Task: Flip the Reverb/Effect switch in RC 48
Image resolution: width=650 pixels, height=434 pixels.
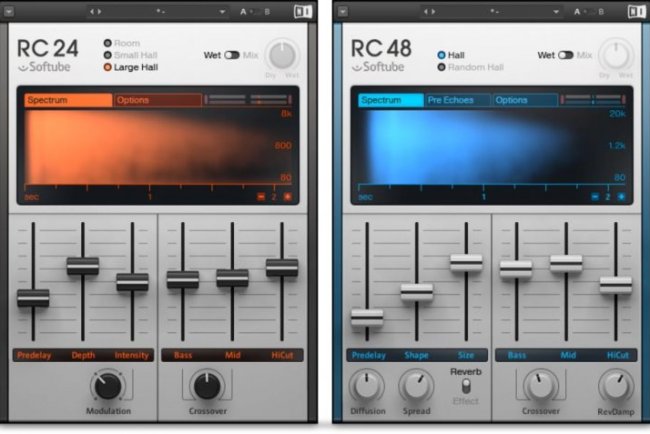Action: coord(466,386)
